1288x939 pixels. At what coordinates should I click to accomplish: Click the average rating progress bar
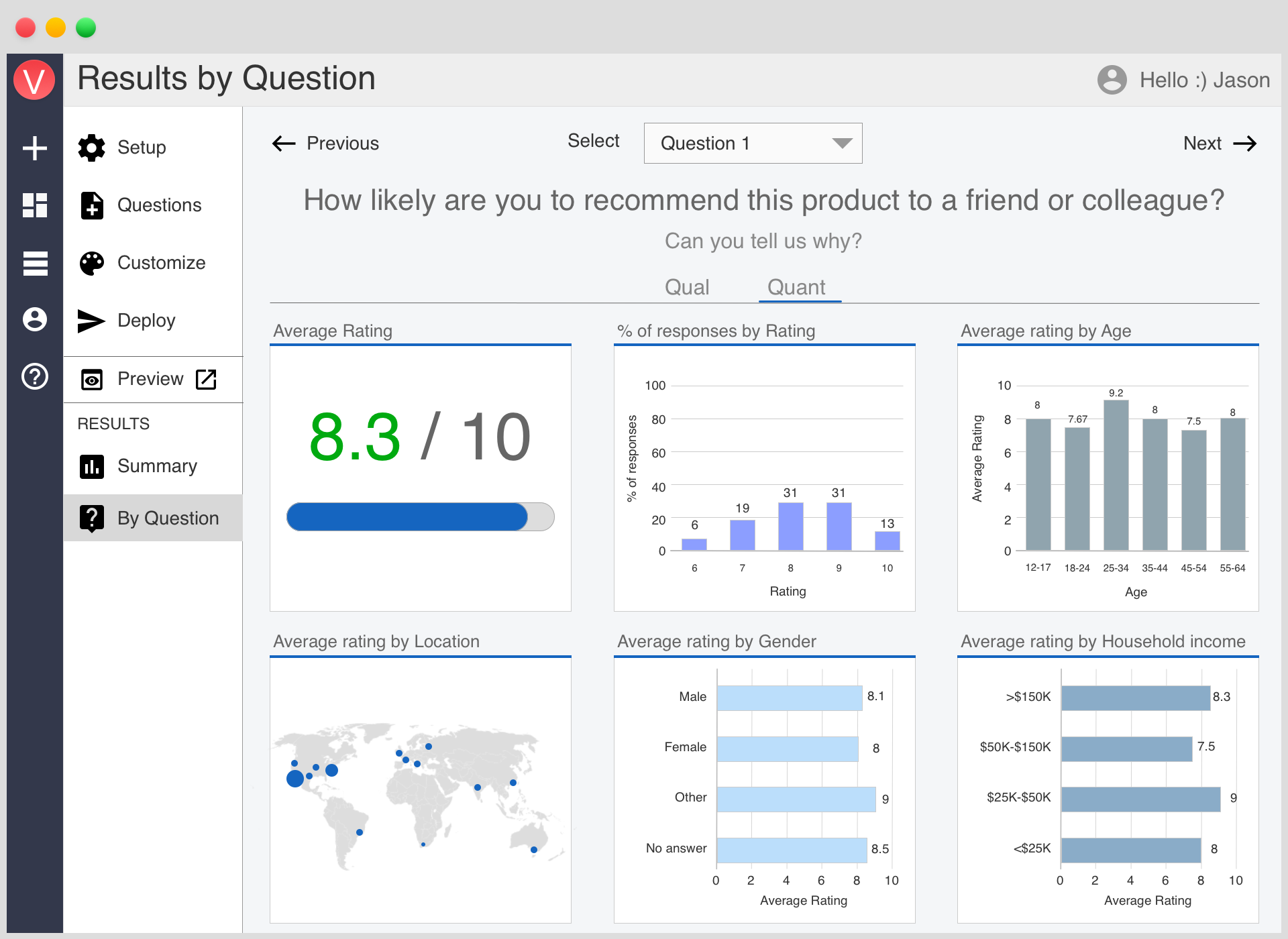pyautogui.click(x=420, y=517)
